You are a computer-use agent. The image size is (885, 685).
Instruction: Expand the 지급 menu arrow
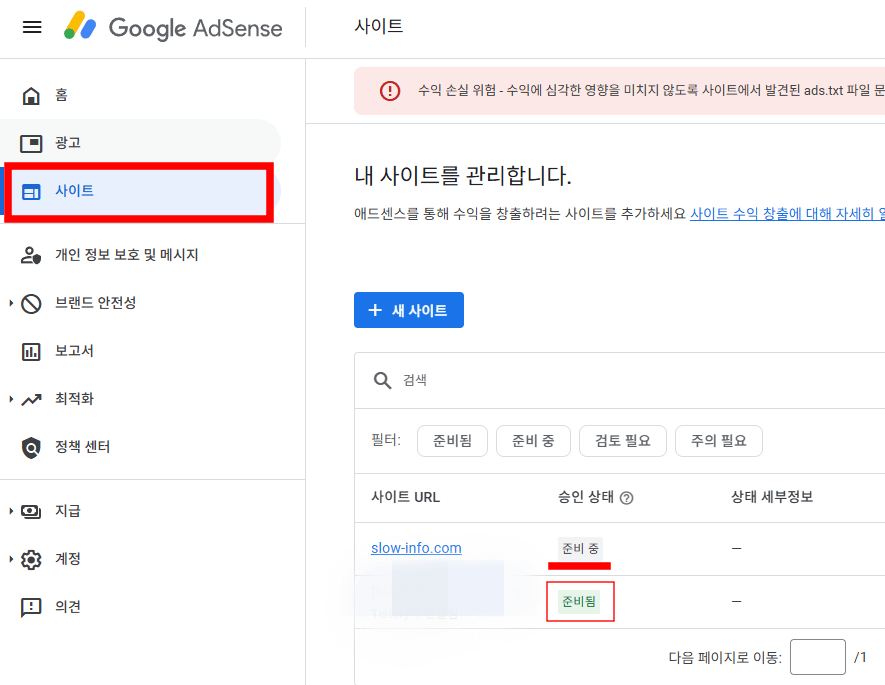tap(11, 511)
